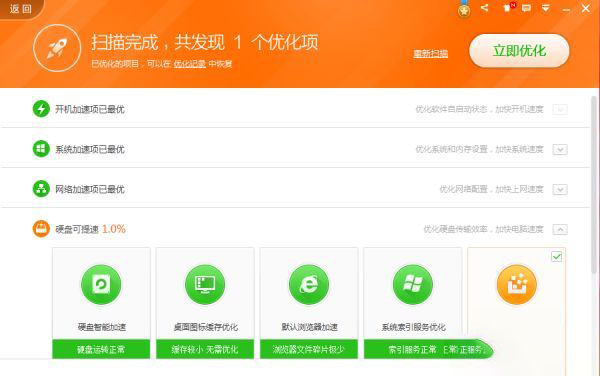
Task: Click the green lightning boot speed icon
Action: point(41,109)
